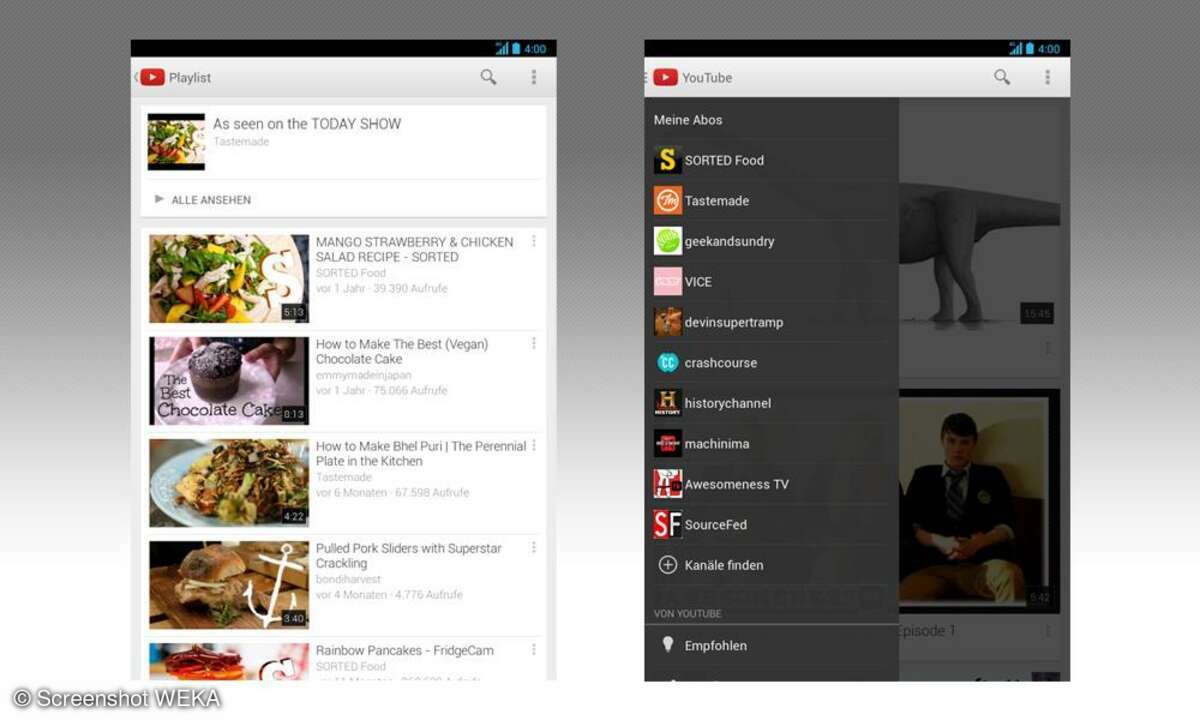Image resolution: width=1200 pixels, height=720 pixels.
Task: Open devinsupertramp subscription
Action: [771, 322]
